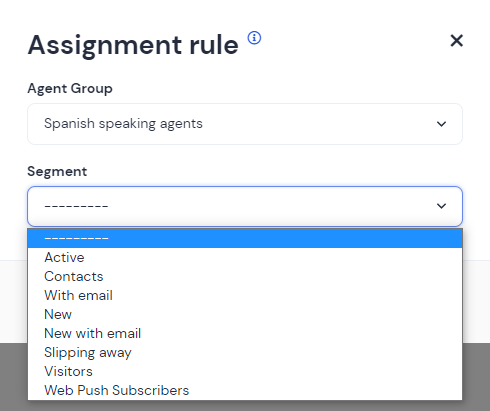Select the blank dashed option in list
Image resolution: width=490 pixels, height=411 pixels.
tap(245, 238)
